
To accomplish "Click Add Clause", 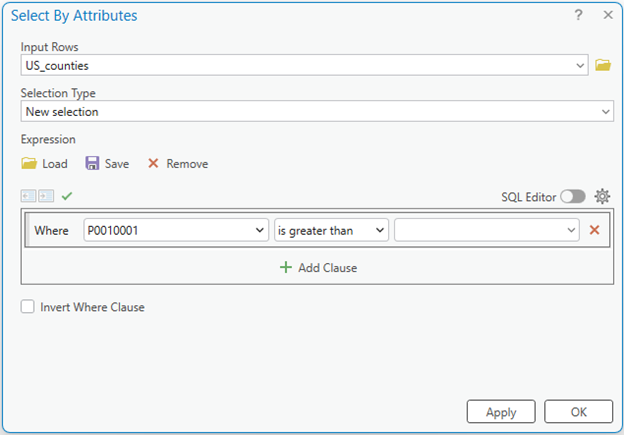I will (x=319, y=267).
